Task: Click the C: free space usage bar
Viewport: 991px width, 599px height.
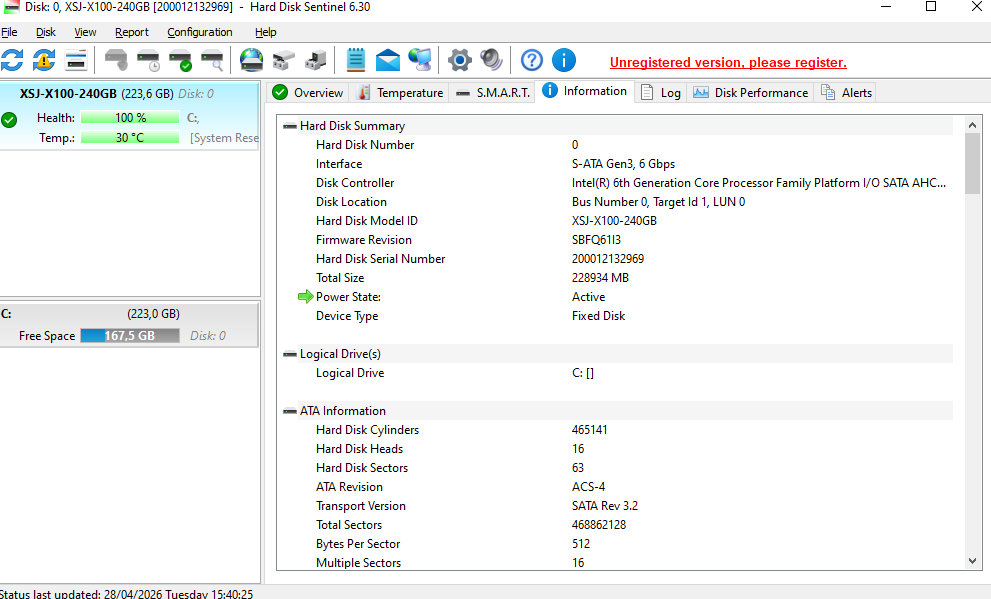Action: [x=129, y=336]
